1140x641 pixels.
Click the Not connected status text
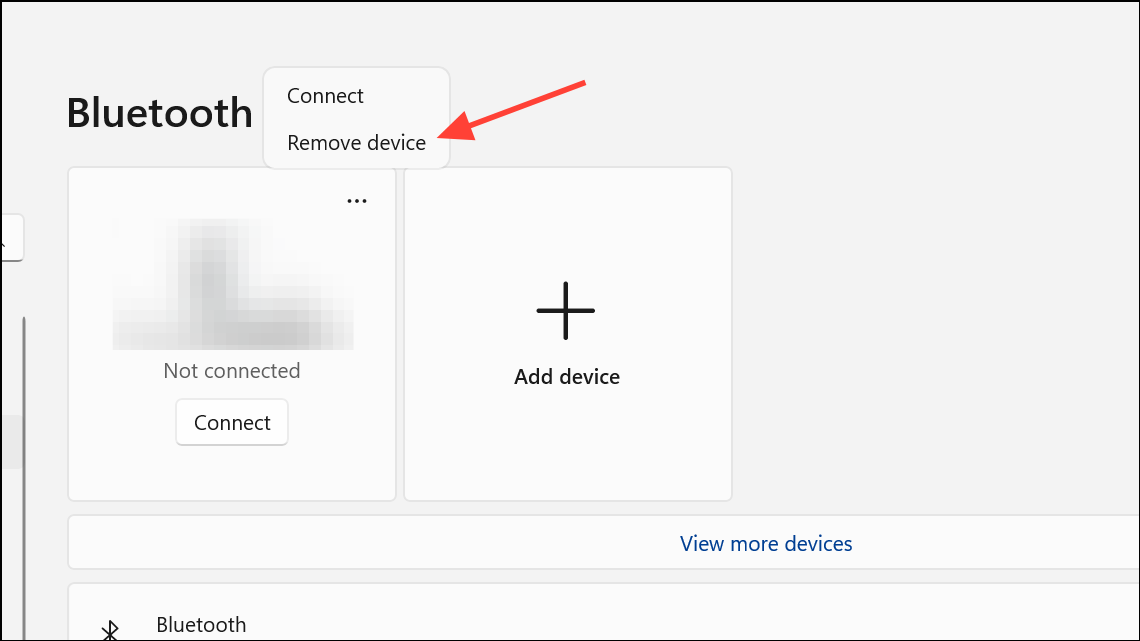coord(232,370)
